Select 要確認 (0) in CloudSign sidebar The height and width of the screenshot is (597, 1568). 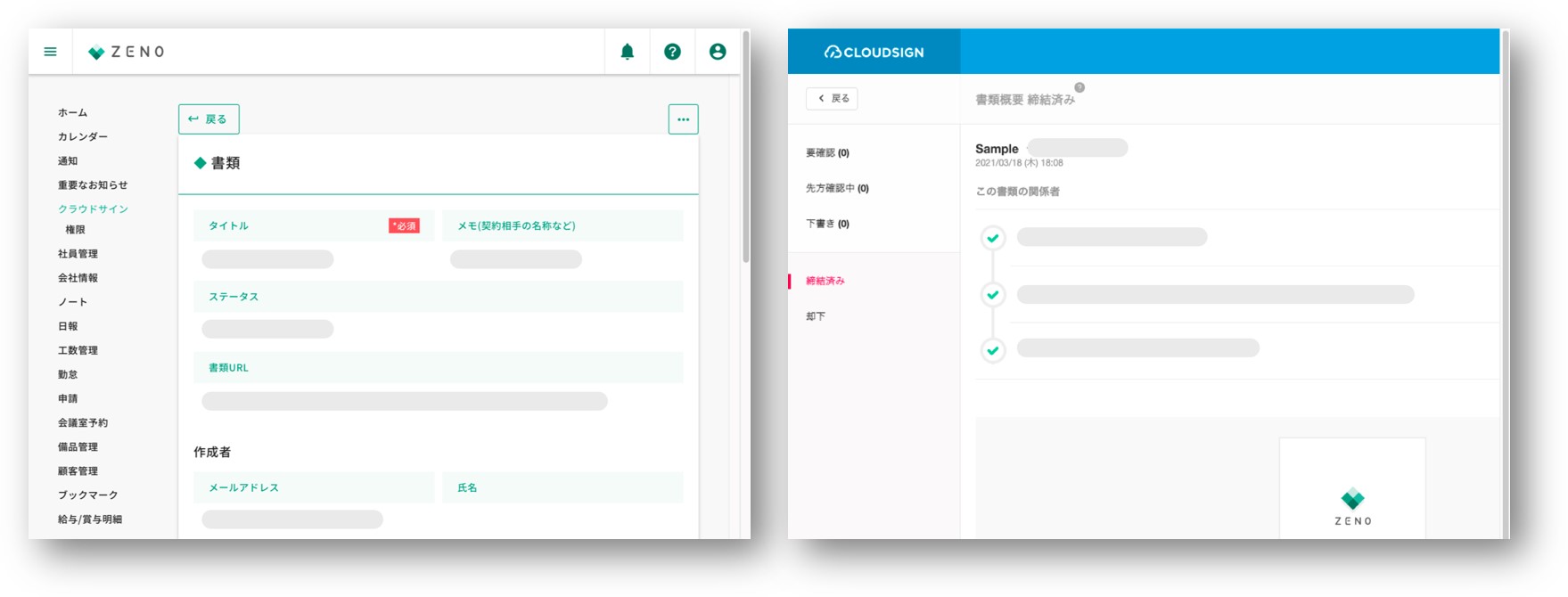(x=827, y=153)
